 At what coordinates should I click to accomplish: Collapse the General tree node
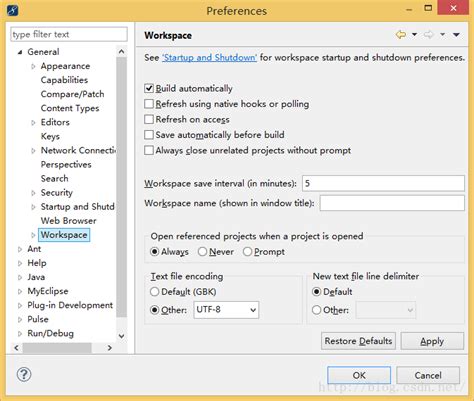coord(20,52)
